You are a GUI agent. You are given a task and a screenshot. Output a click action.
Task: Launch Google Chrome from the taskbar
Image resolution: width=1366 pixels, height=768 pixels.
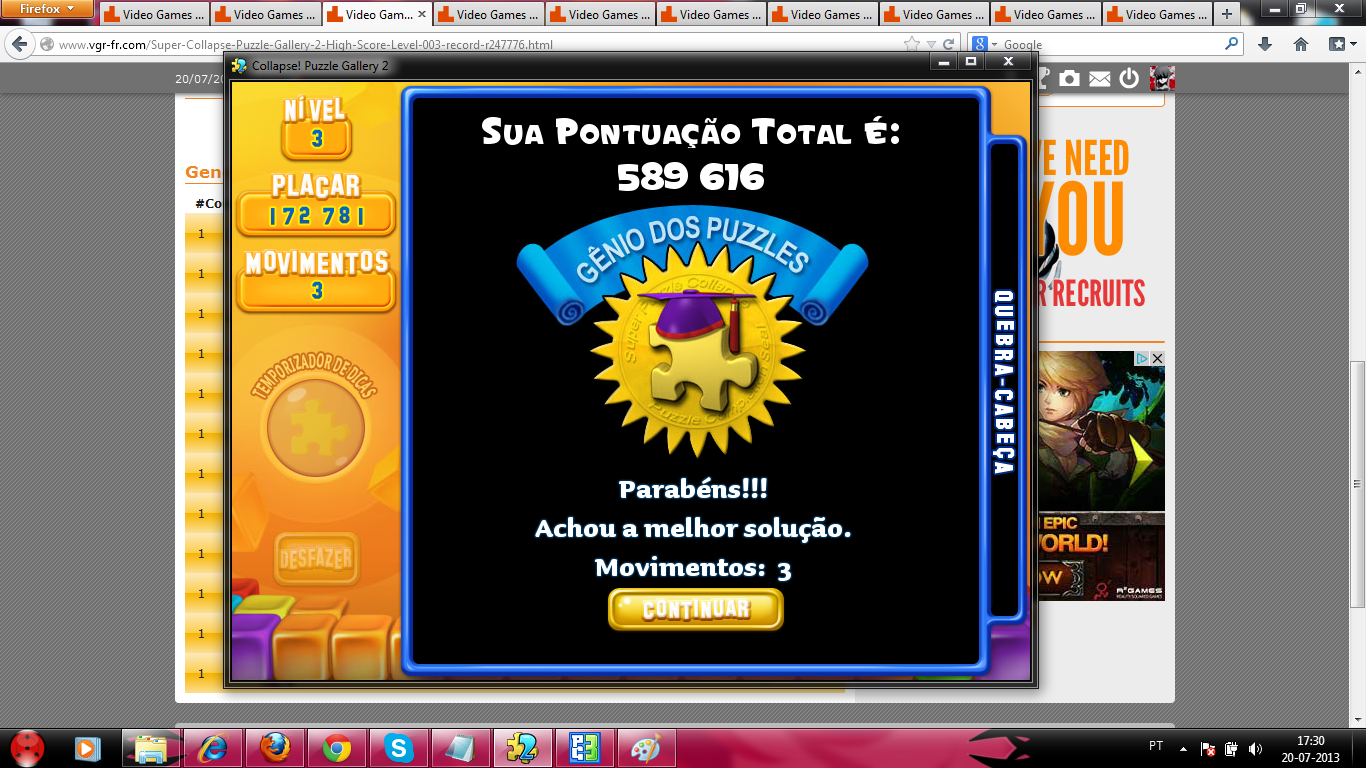click(x=337, y=748)
